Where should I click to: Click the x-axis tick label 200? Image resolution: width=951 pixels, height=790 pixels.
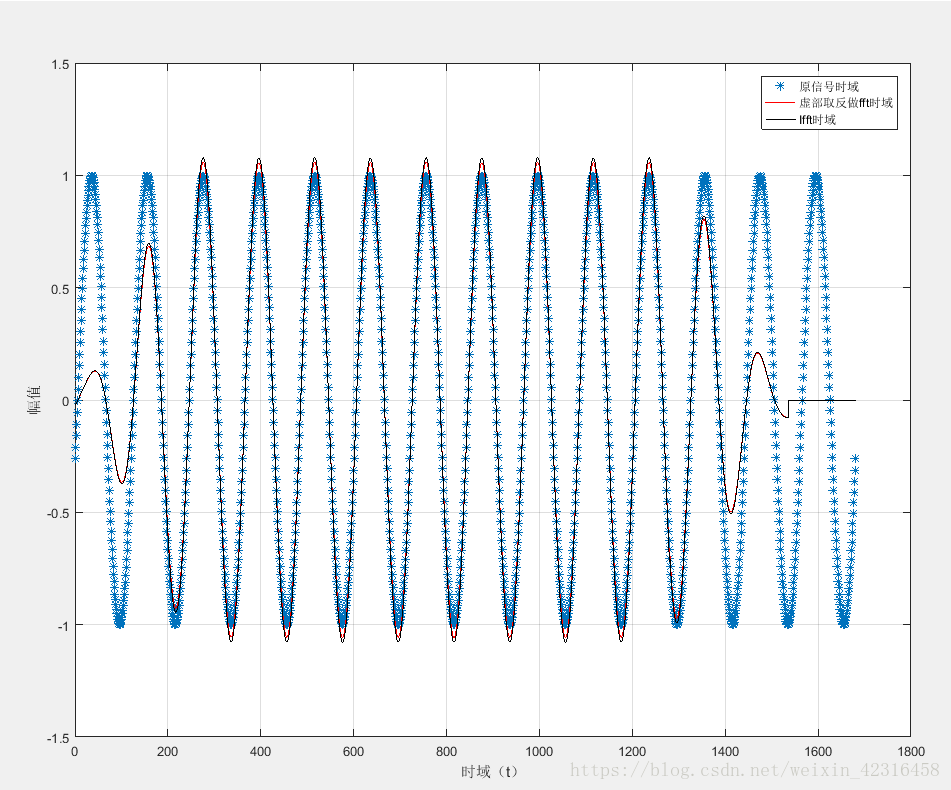click(167, 752)
